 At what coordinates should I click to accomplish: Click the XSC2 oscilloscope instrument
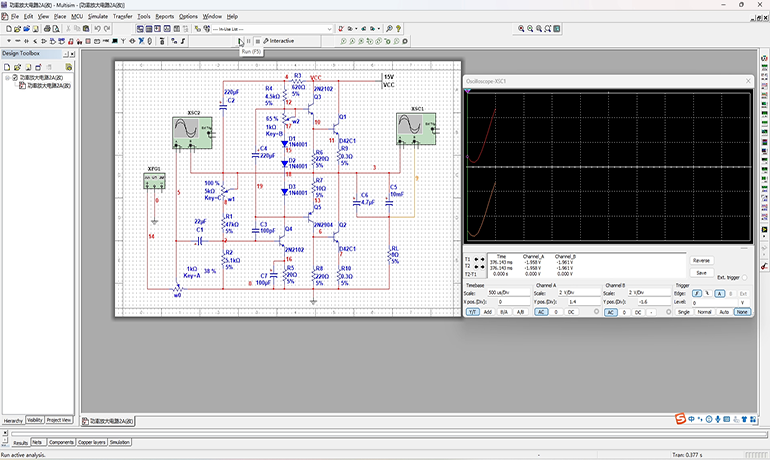(192, 133)
